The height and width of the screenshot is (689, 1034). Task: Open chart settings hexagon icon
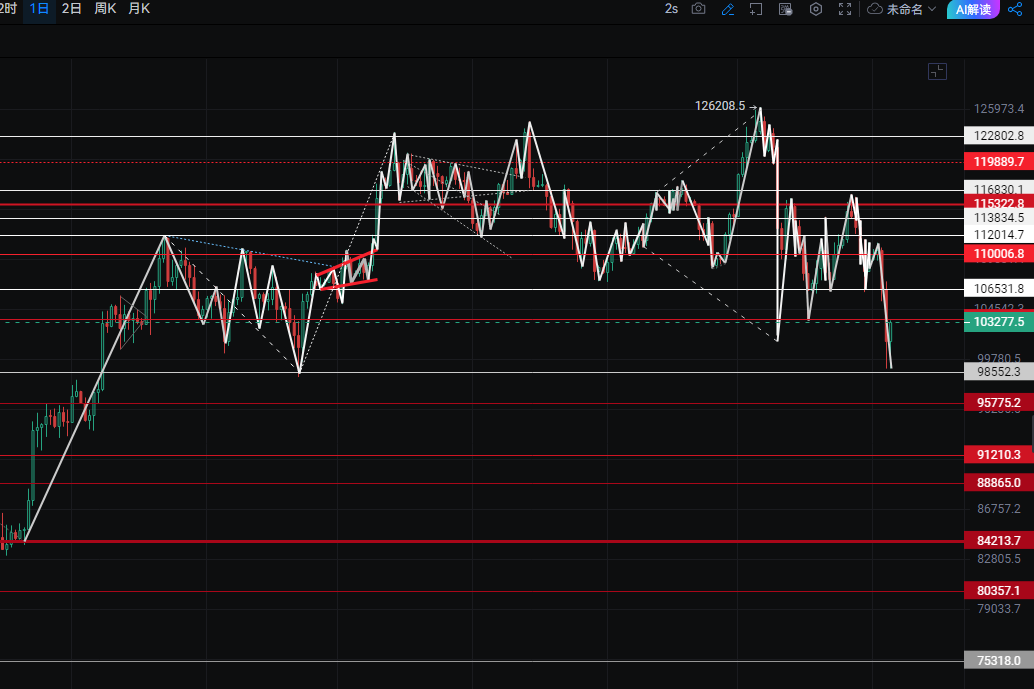click(816, 9)
